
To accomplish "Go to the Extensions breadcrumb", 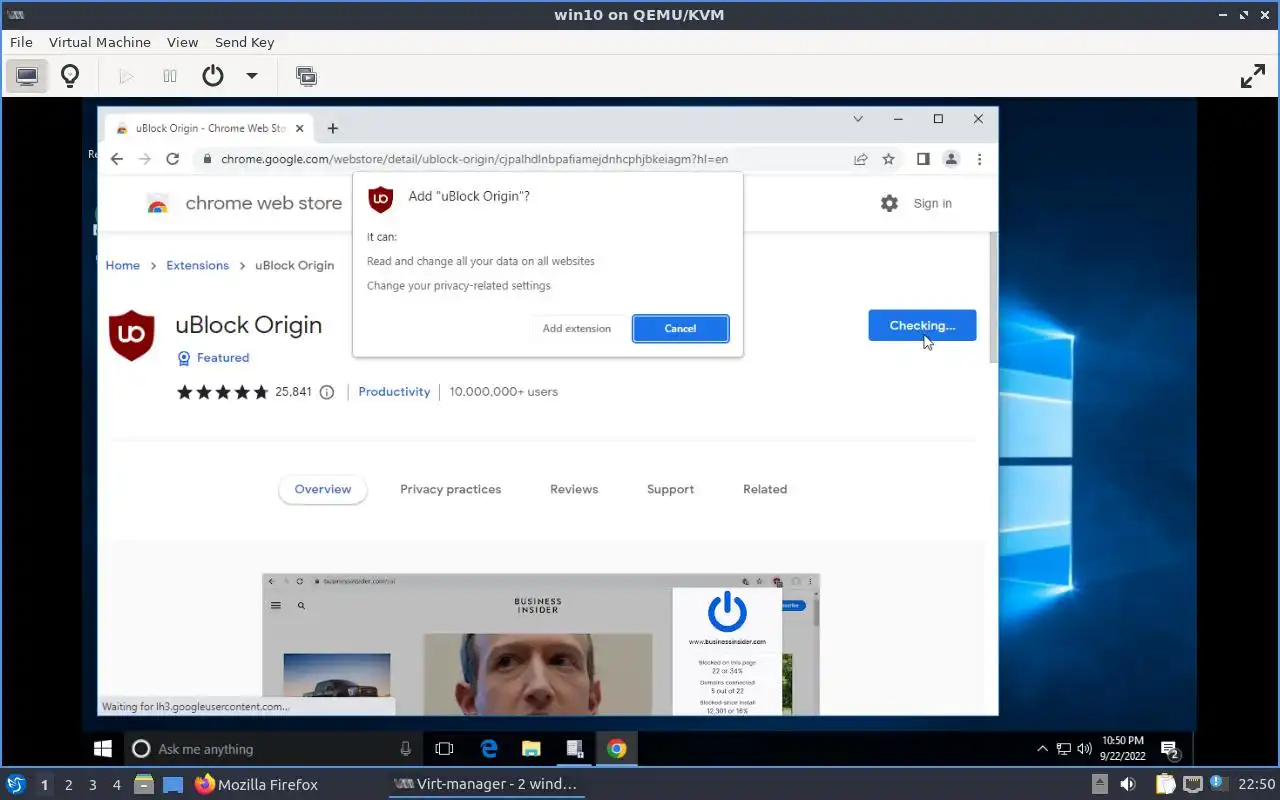I will pos(197,265).
